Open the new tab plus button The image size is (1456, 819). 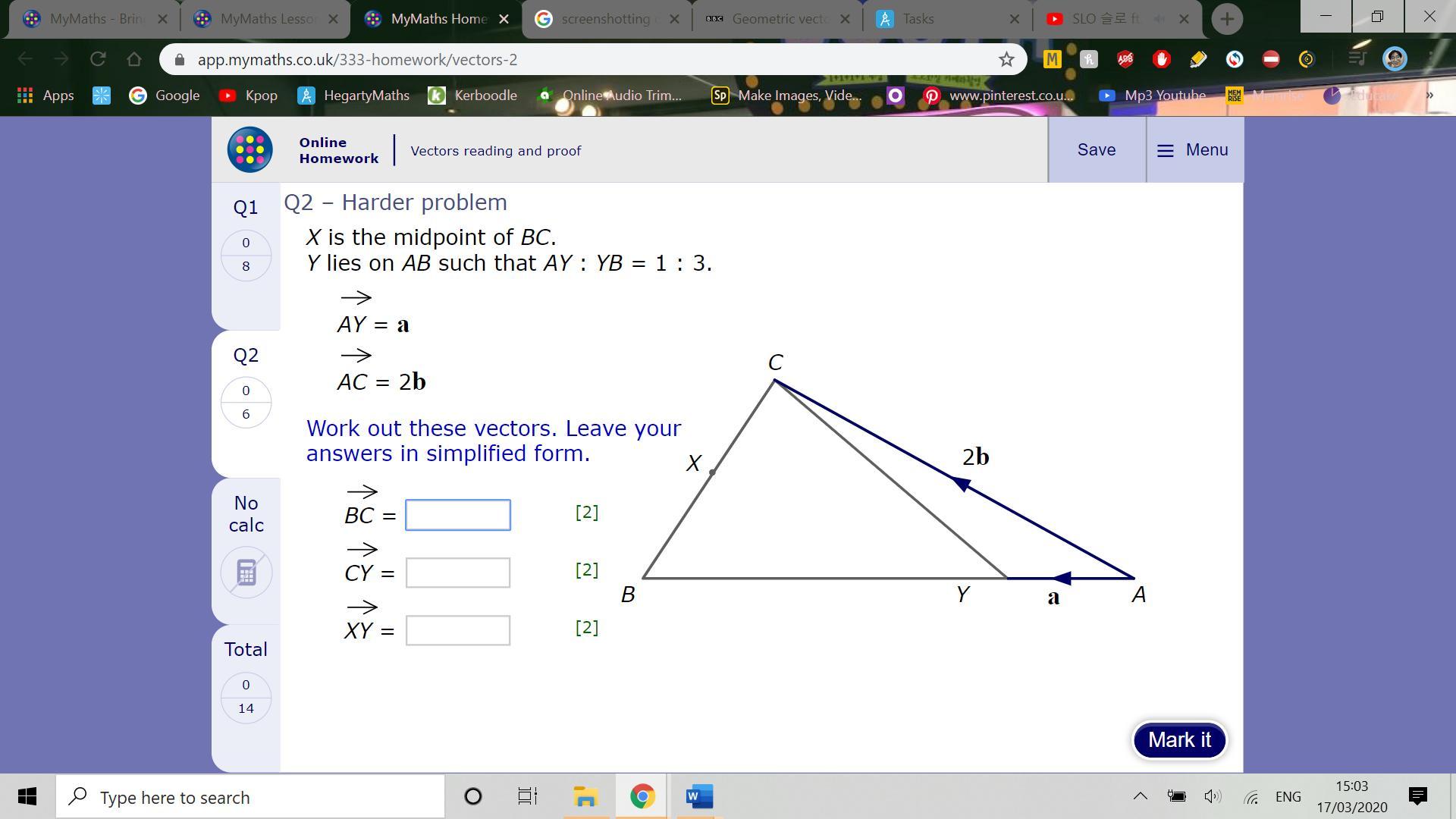[1226, 19]
